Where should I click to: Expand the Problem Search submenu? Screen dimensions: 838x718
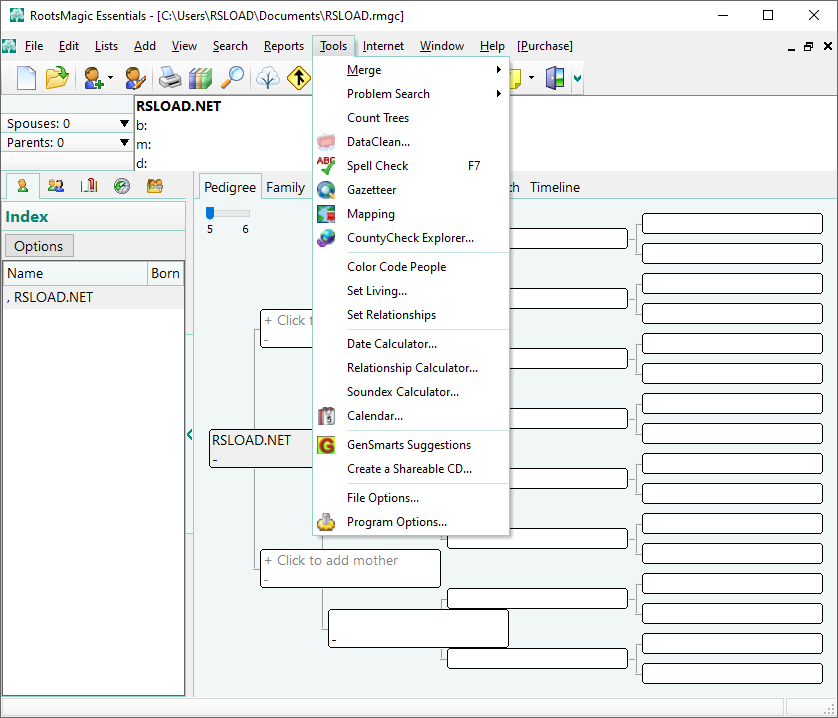[499, 94]
